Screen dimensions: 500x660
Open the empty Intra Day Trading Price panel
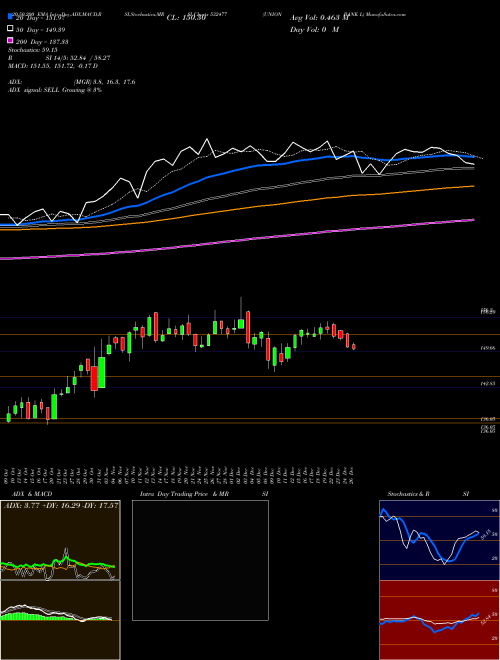tap(200, 560)
